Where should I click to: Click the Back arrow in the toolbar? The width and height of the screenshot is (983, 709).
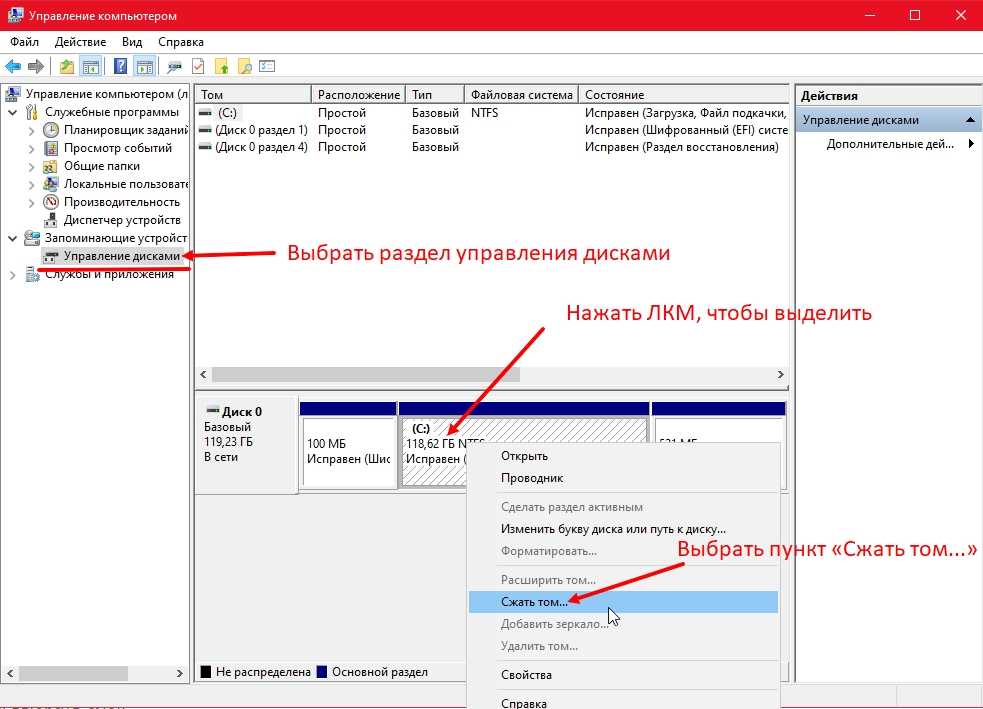tap(13, 67)
